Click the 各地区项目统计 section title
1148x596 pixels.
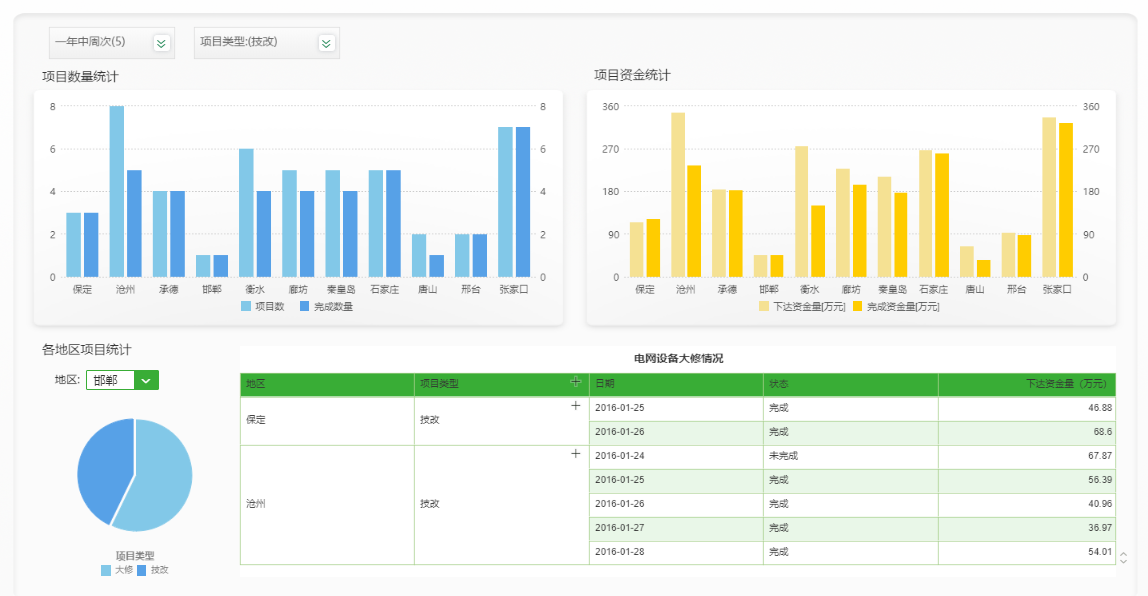86,349
